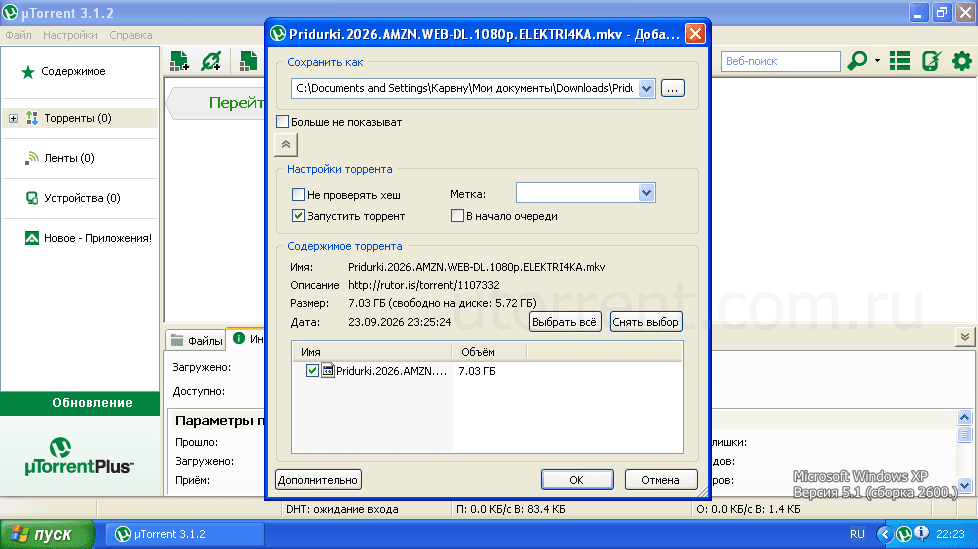978x549 pixels.
Task: Open the search provider dropdown arrow
Action: [x=877, y=61]
